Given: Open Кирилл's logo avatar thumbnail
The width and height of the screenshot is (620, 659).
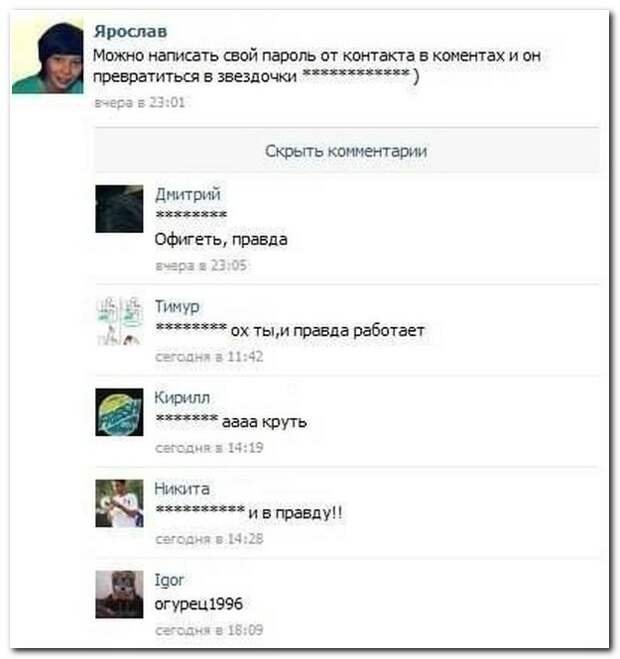Looking at the screenshot, I should (119, 412).
